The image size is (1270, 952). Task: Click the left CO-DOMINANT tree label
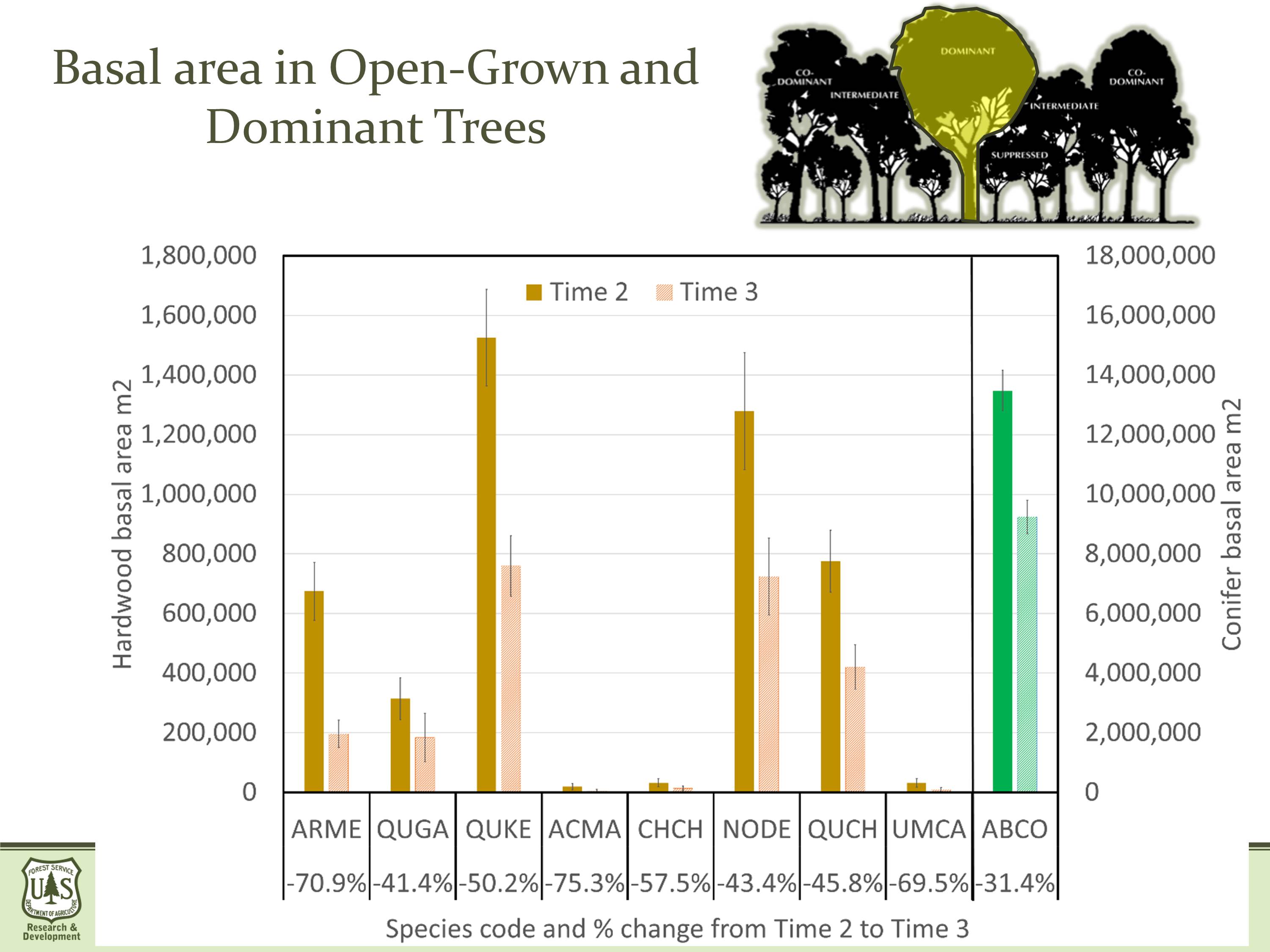804,77
